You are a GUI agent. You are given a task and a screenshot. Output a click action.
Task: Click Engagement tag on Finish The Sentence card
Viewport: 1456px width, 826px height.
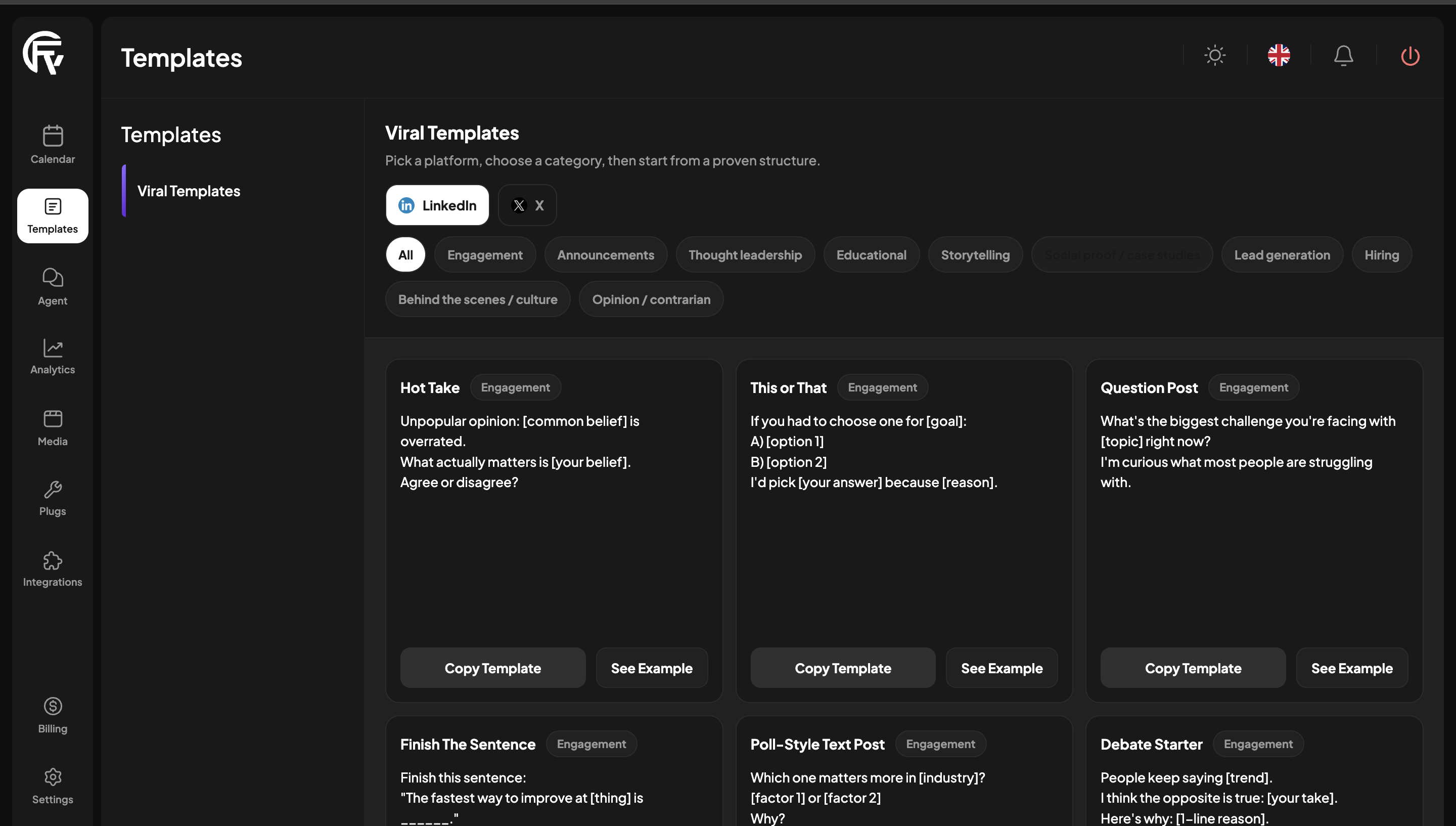(x=591, y=744)
